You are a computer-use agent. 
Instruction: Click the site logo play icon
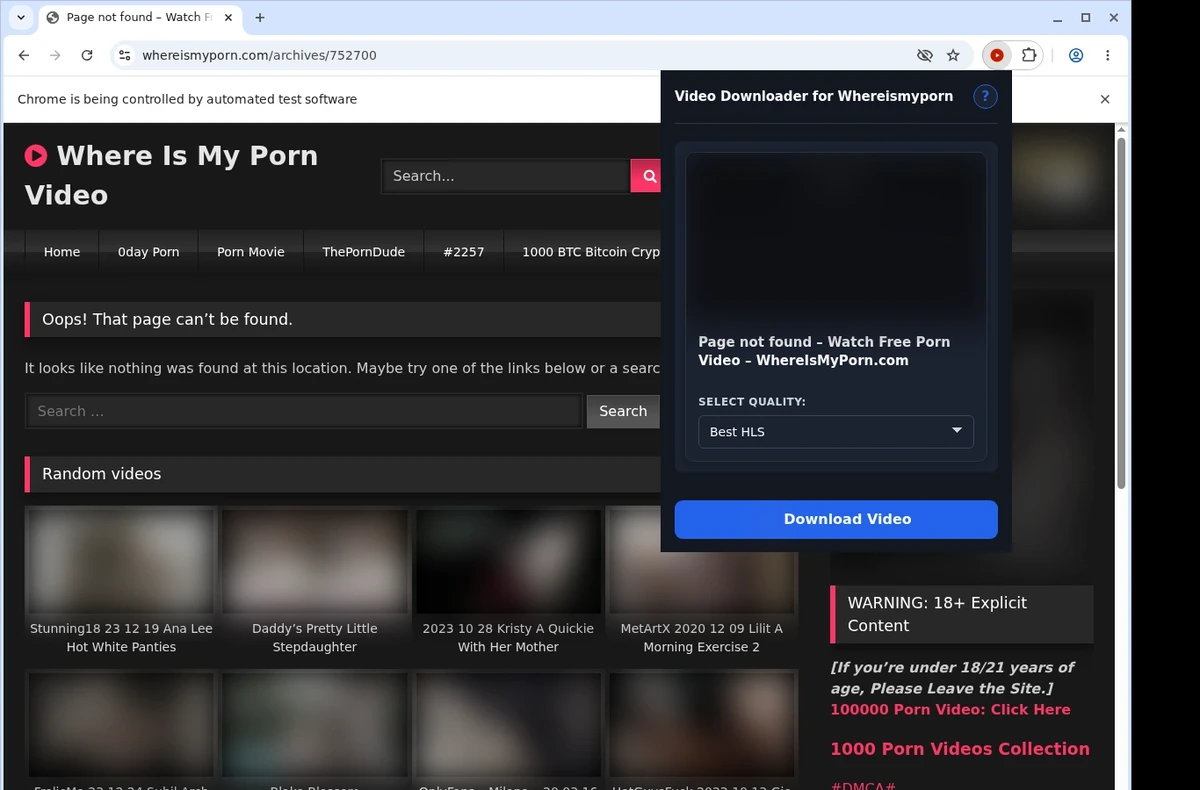coord(36,155)
